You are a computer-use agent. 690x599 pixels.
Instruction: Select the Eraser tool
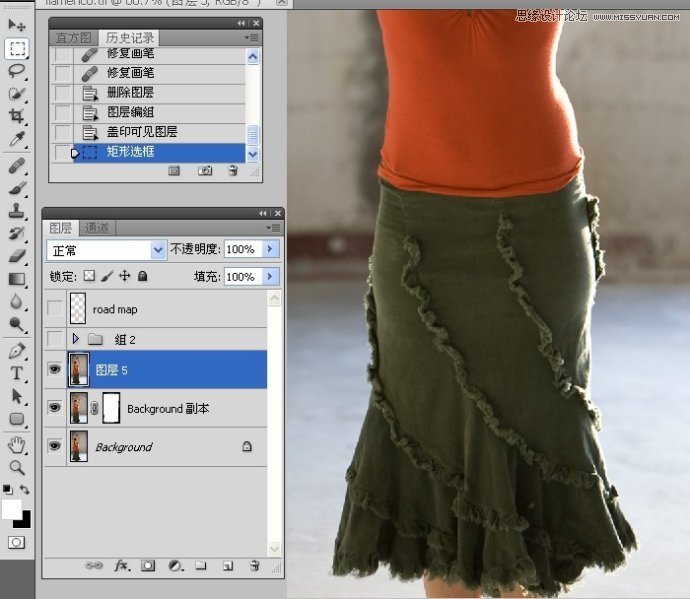pyautogui.click(x=17, y=256)
